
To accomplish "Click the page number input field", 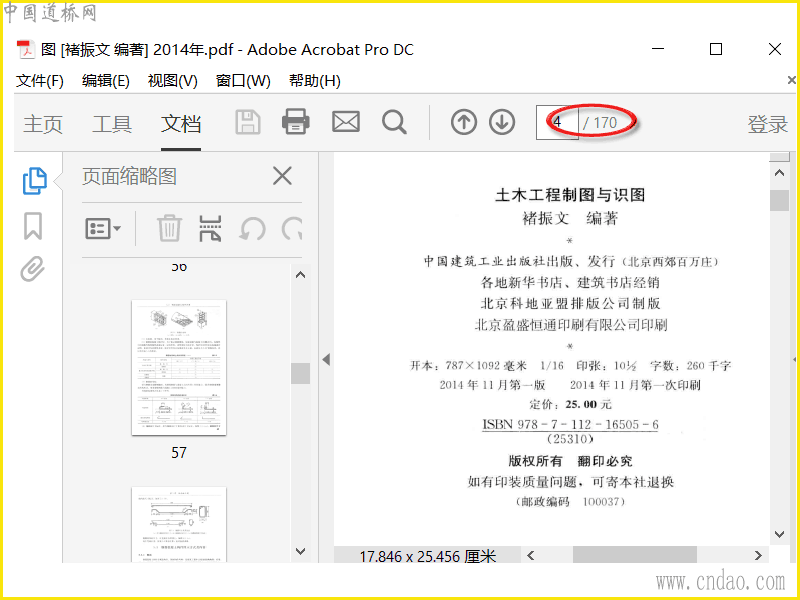I will click(x=557, y=122).
